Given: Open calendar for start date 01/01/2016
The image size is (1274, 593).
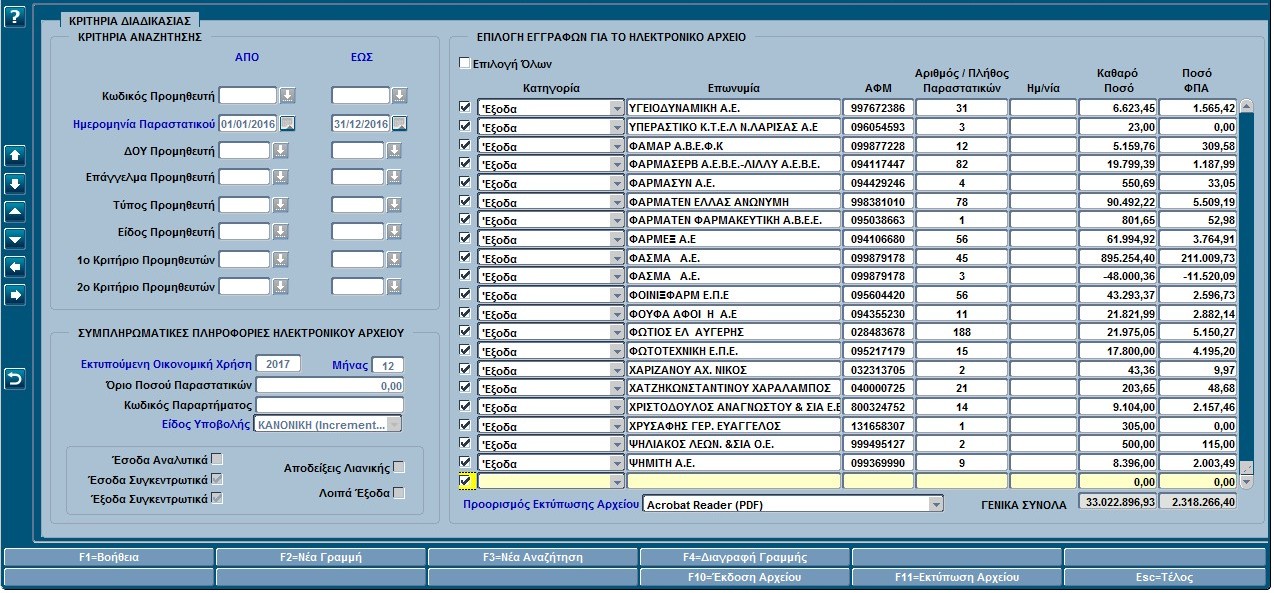Looking at the screenshot, I should [288, 124].
